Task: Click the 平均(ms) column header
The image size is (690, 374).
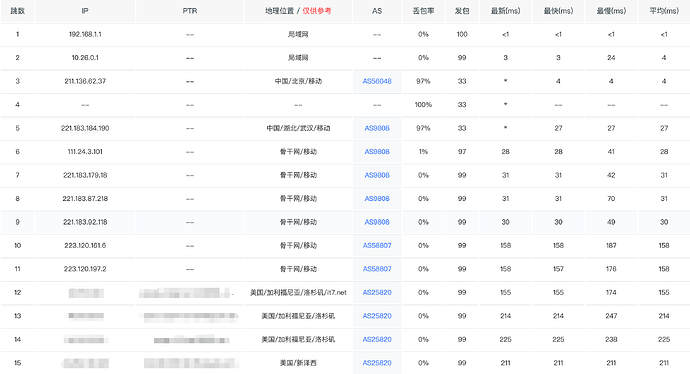Action: coord(664,11)
